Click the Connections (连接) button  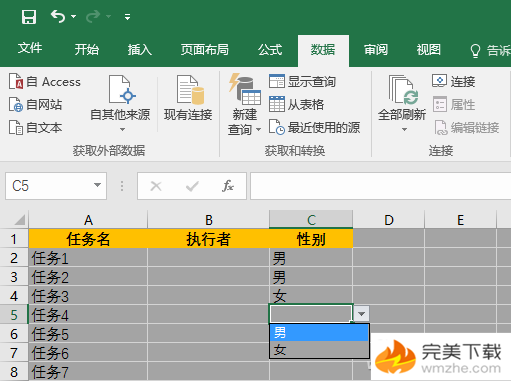[x=454, y=81]
